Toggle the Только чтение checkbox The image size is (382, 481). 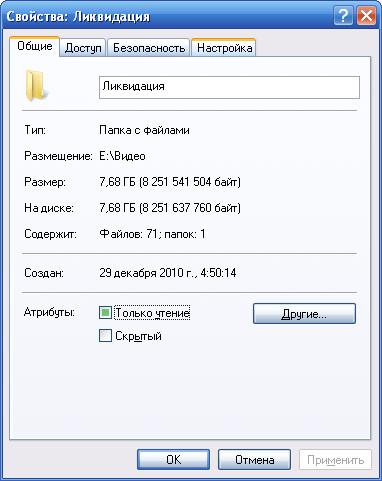click(105, 313)
